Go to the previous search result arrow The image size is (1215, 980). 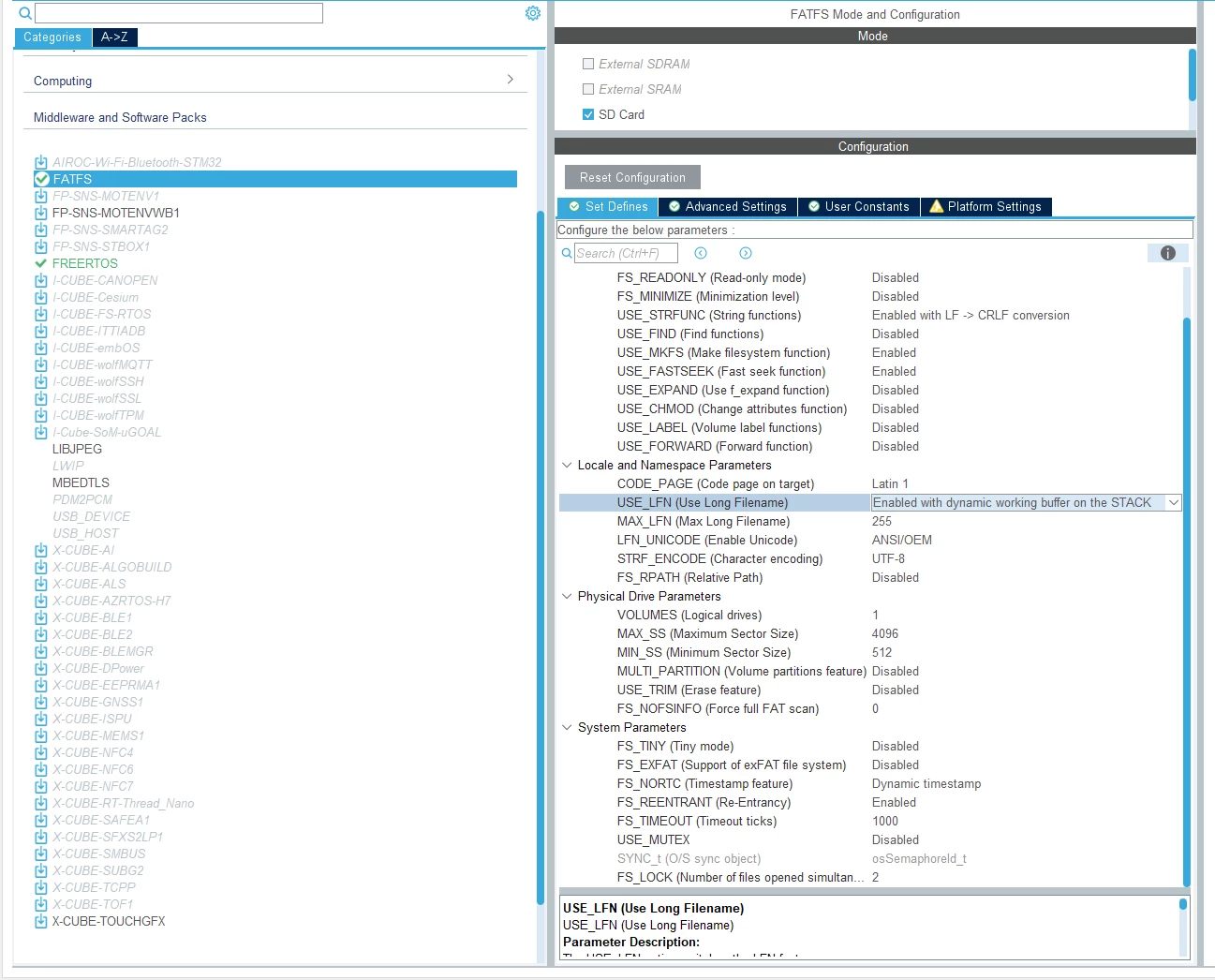coord(701,253)
